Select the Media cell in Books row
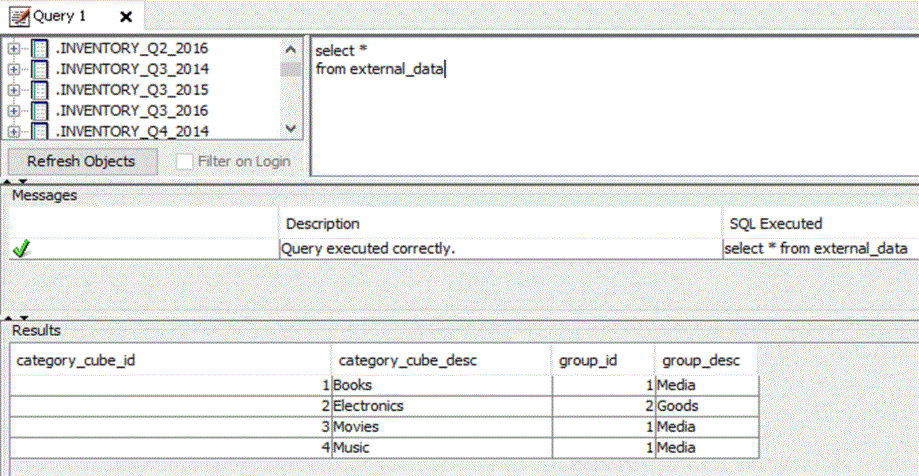 click(707, 386)
